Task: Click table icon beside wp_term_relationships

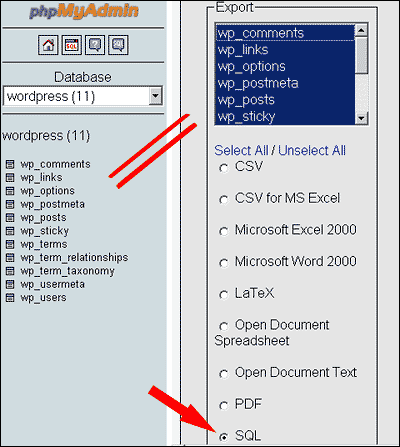Action: pos(10,258)
